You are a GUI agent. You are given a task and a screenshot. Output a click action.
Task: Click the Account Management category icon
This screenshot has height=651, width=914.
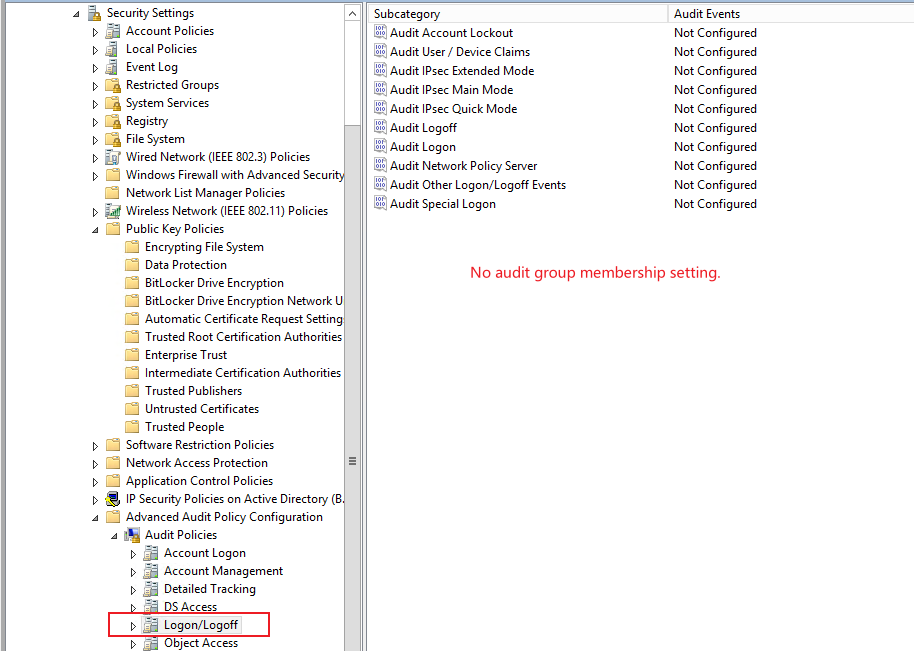(x=151, y=571)
